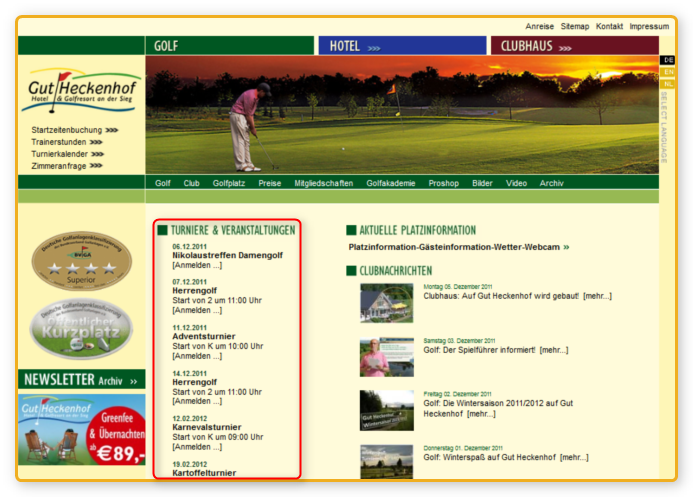
Task: Open the Kartoffelturnier event
Action: click(x=204, y=473)
